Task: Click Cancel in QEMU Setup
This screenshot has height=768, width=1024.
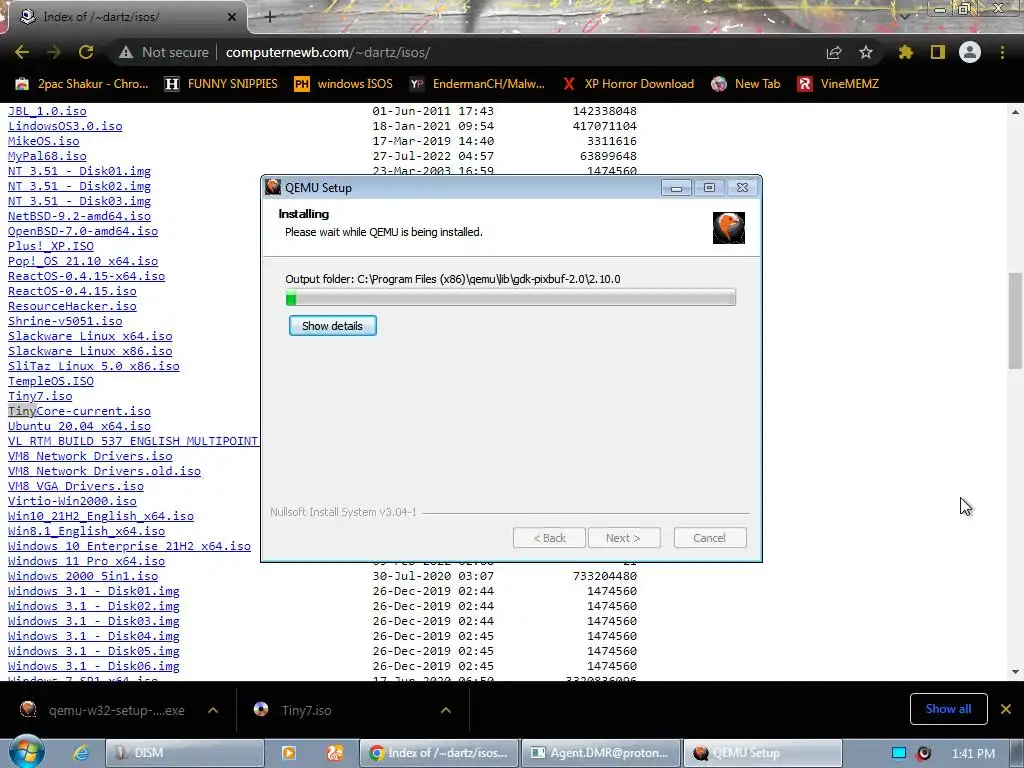Action: tap(710, 538)
